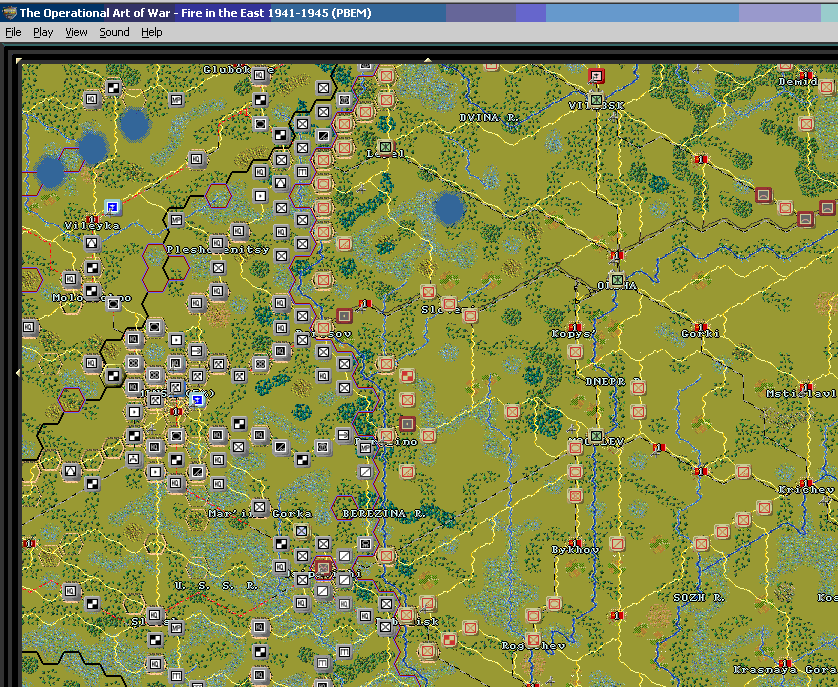Click the DNEPR R. river label

(613, 381)
